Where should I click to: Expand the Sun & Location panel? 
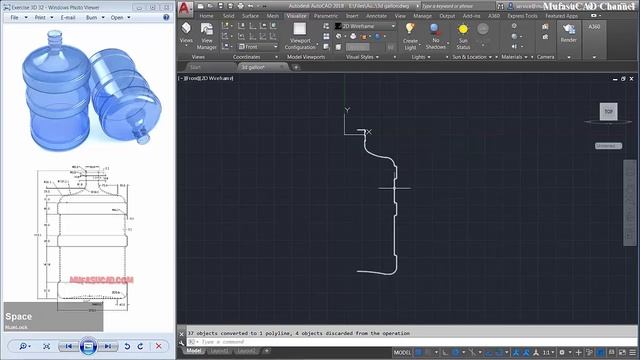[491, 57]
